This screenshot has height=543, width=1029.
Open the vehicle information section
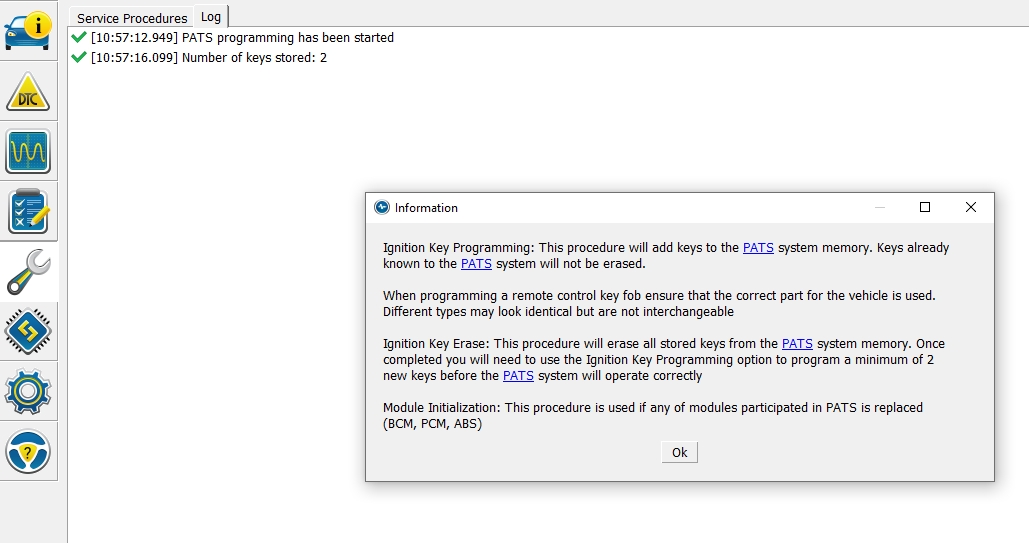click(28, 31)
